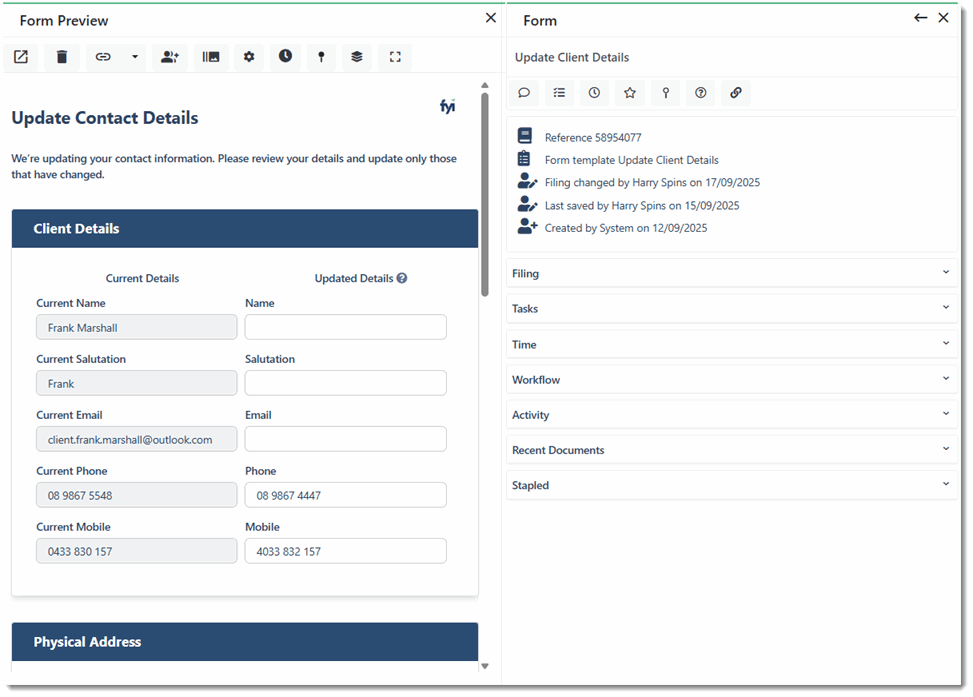Click the chain link icon in Form panel
This screenshot has width=973, height=697.
click(736, 92)
